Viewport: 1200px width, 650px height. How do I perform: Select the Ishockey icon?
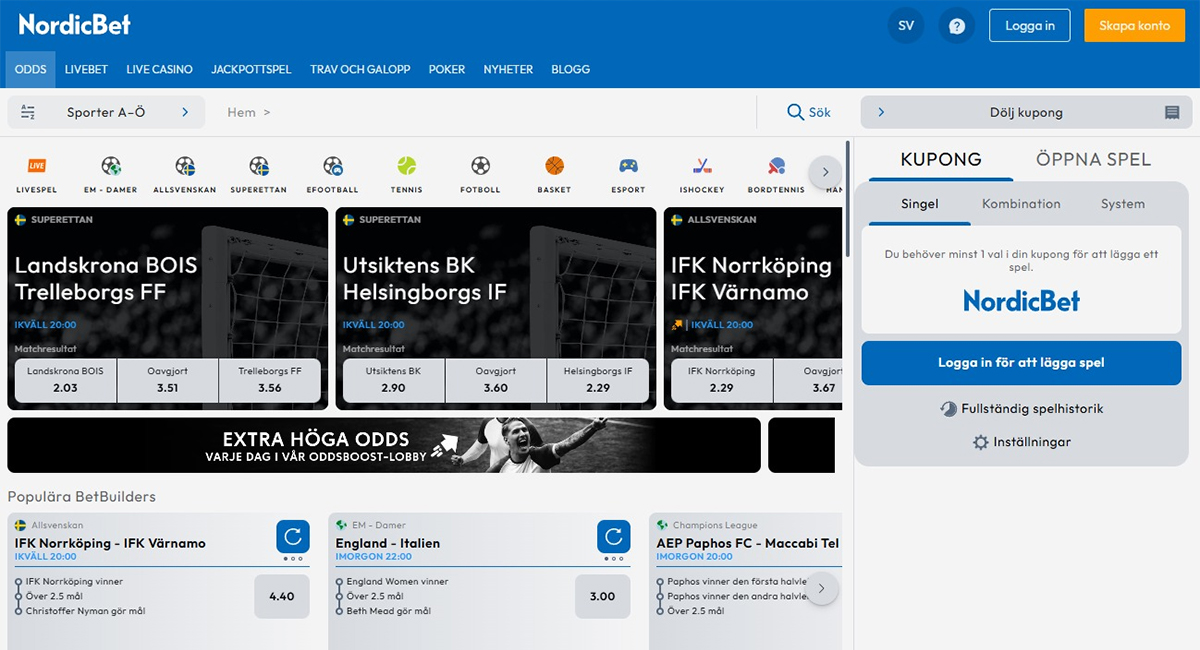click(x=703, y=166)
